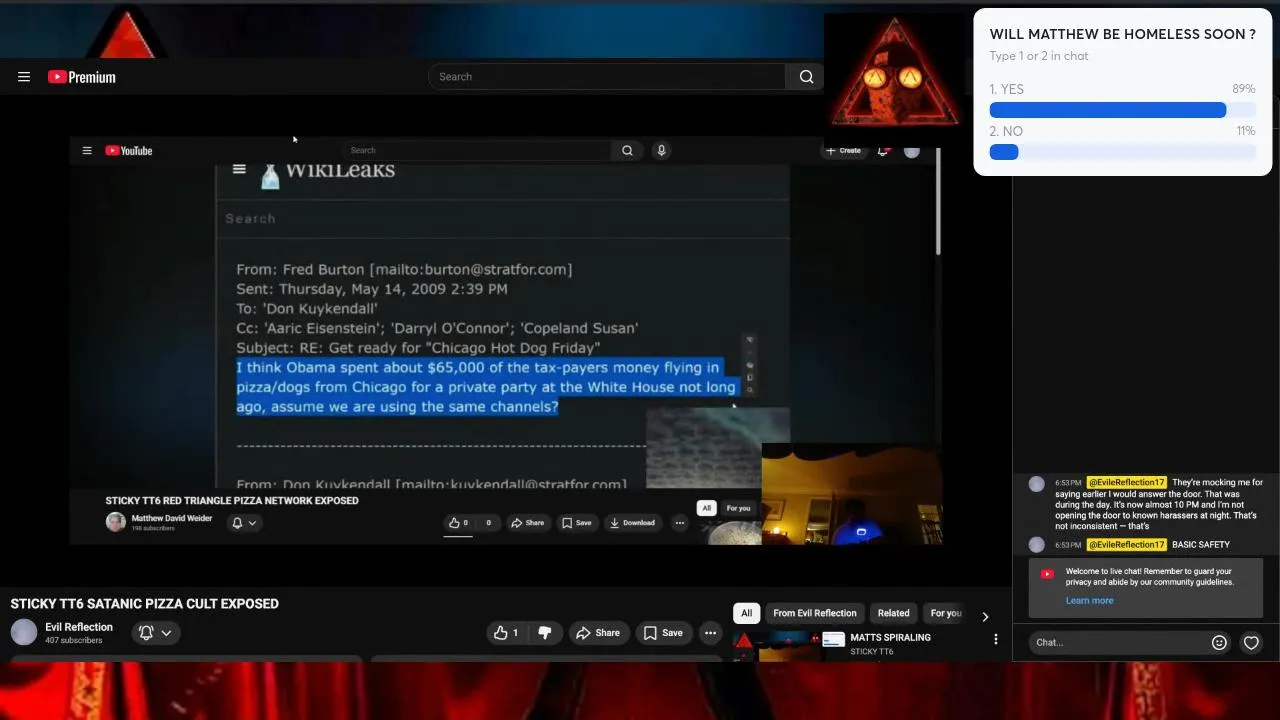
Task: Click the voice search microphone icon
Action: click(x=661, y=151)
